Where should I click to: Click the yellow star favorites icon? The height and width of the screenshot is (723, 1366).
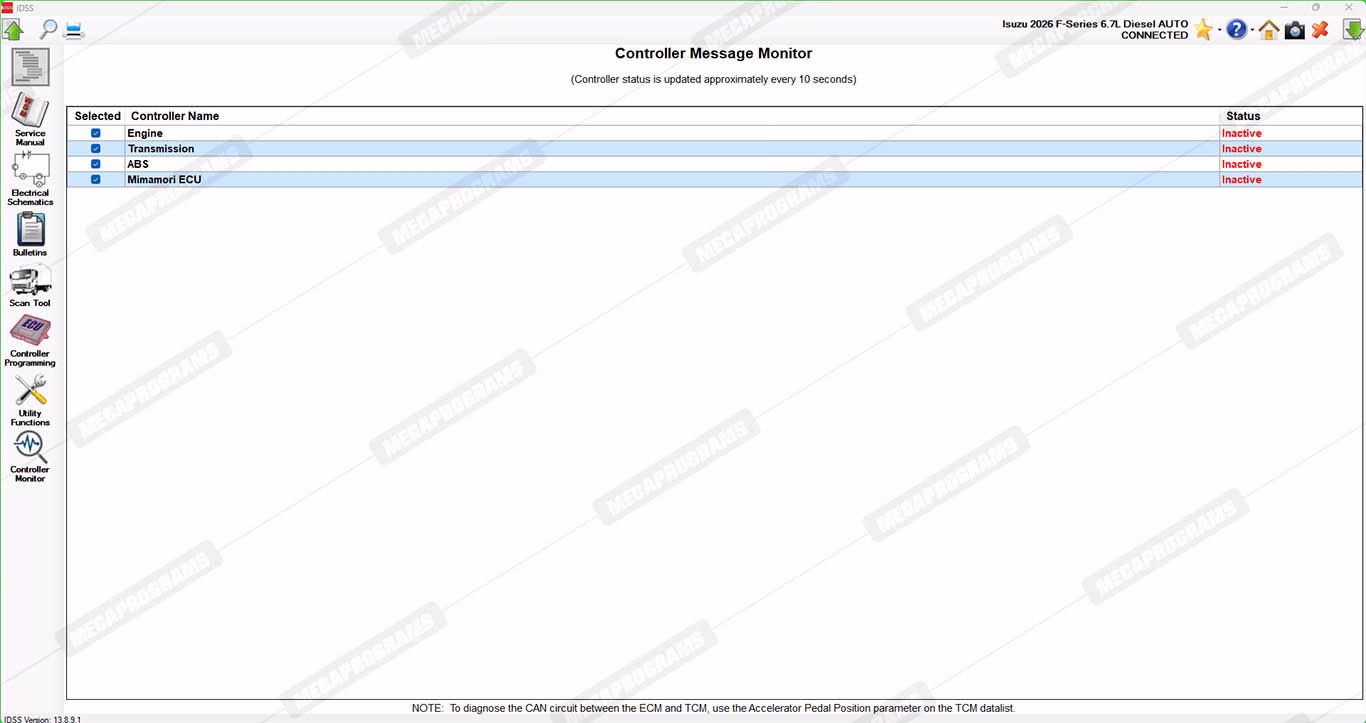coord(1203,30)
